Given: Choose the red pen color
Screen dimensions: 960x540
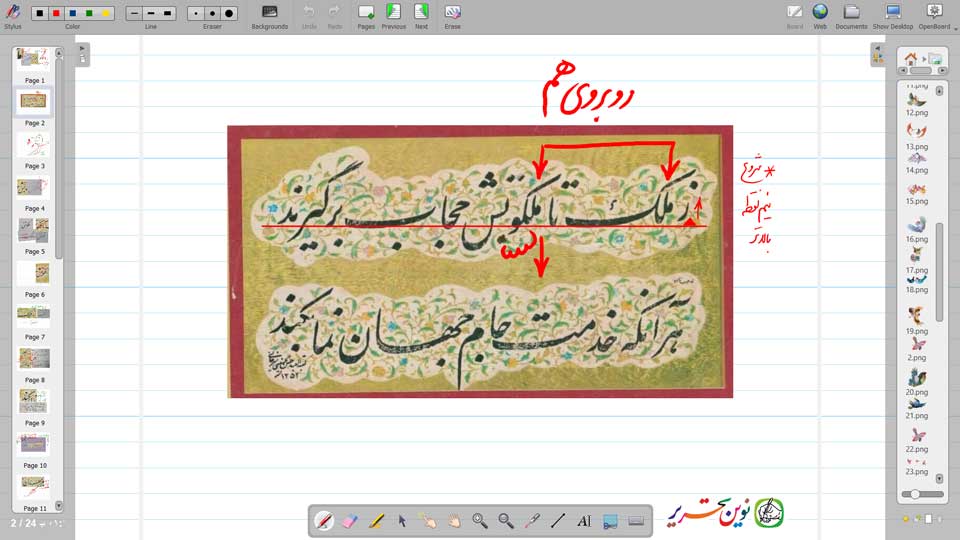Looking at the screenshot, I should pos(55,13).
